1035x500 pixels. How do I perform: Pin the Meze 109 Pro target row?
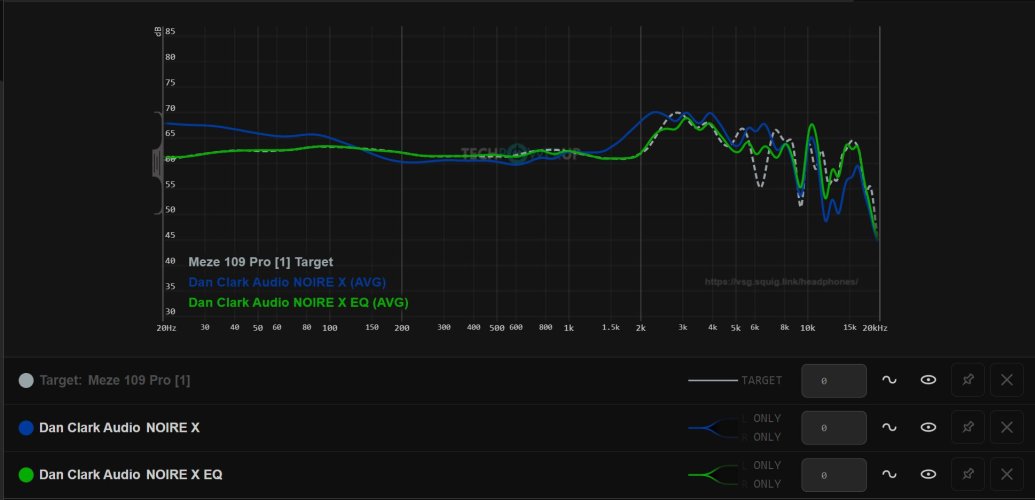coord(968,380)
